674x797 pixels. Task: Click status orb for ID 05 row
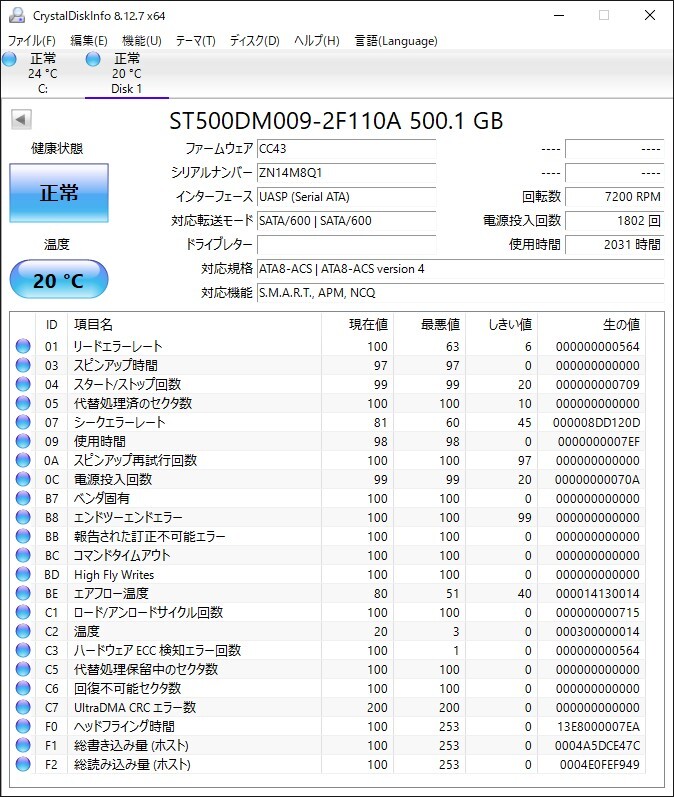coord(23,403)
